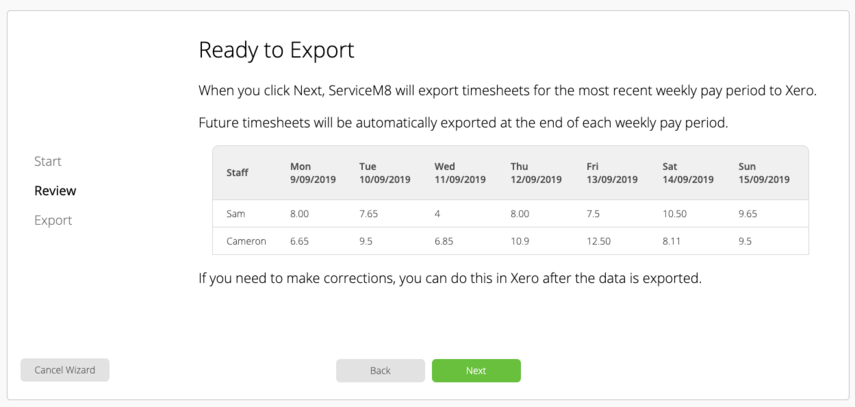The width and height of the screenshot is (855, 407).
Task: Click the Sun 15/09/2019 column header
Action: 764,172
